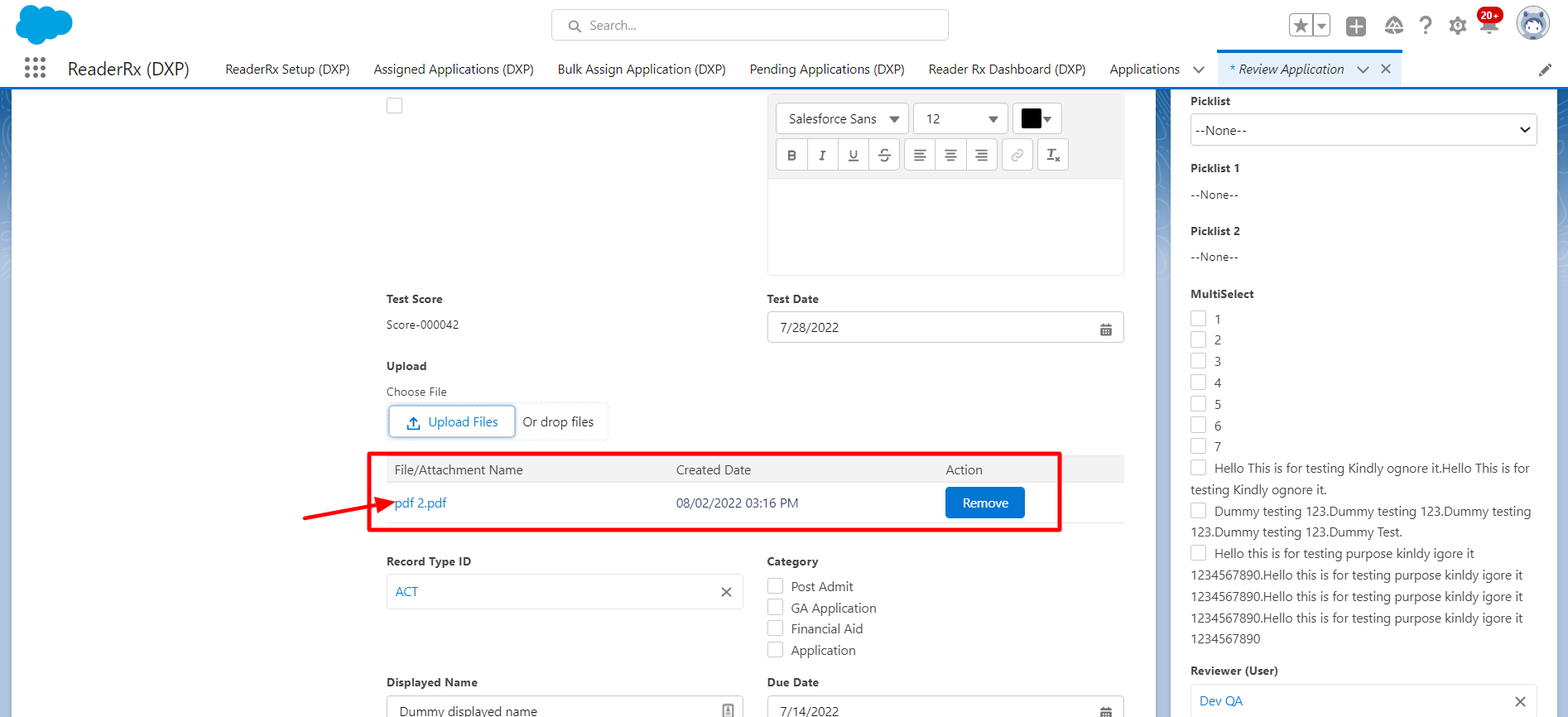Open the App Launcher grid
The width and height of the screenshot is (1568, 717).
click(x=35, y=68)
